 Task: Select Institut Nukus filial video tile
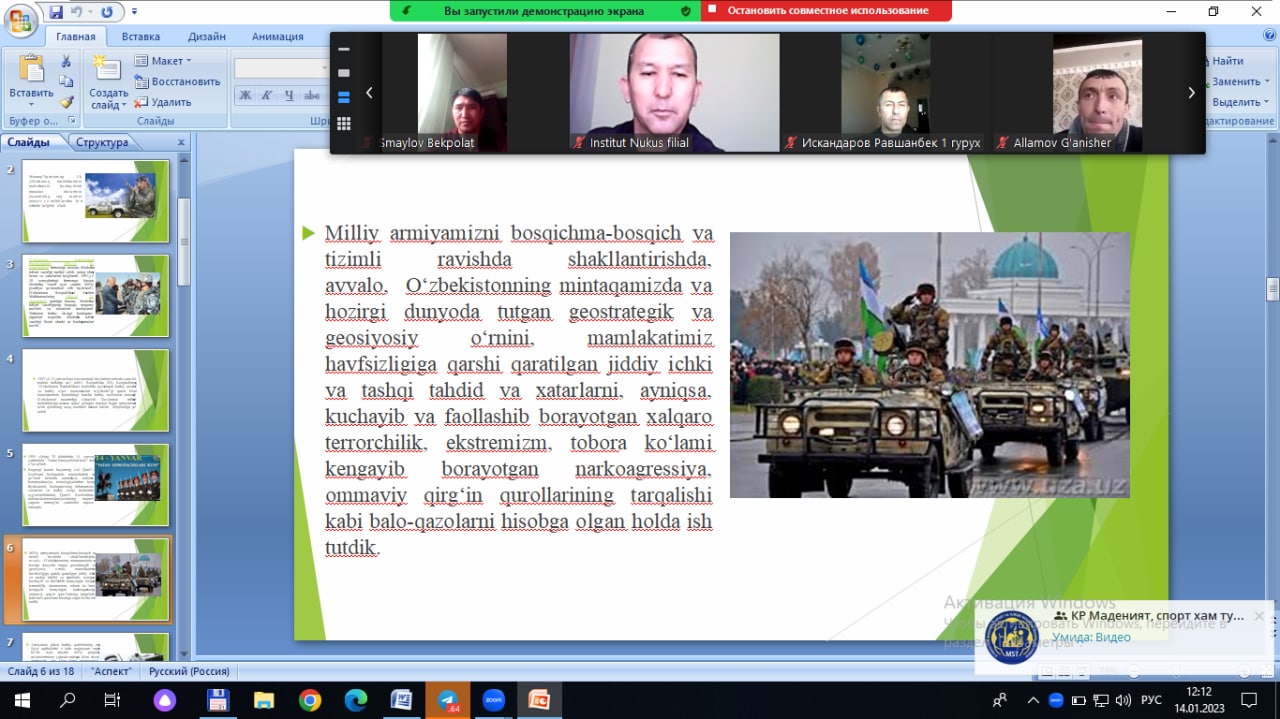(x=675, y=92)
